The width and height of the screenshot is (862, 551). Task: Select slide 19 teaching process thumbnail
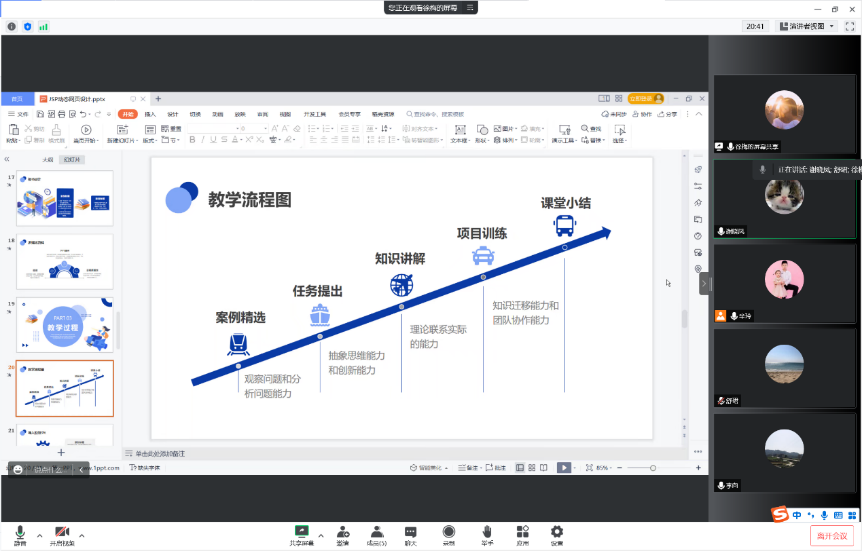65,325
